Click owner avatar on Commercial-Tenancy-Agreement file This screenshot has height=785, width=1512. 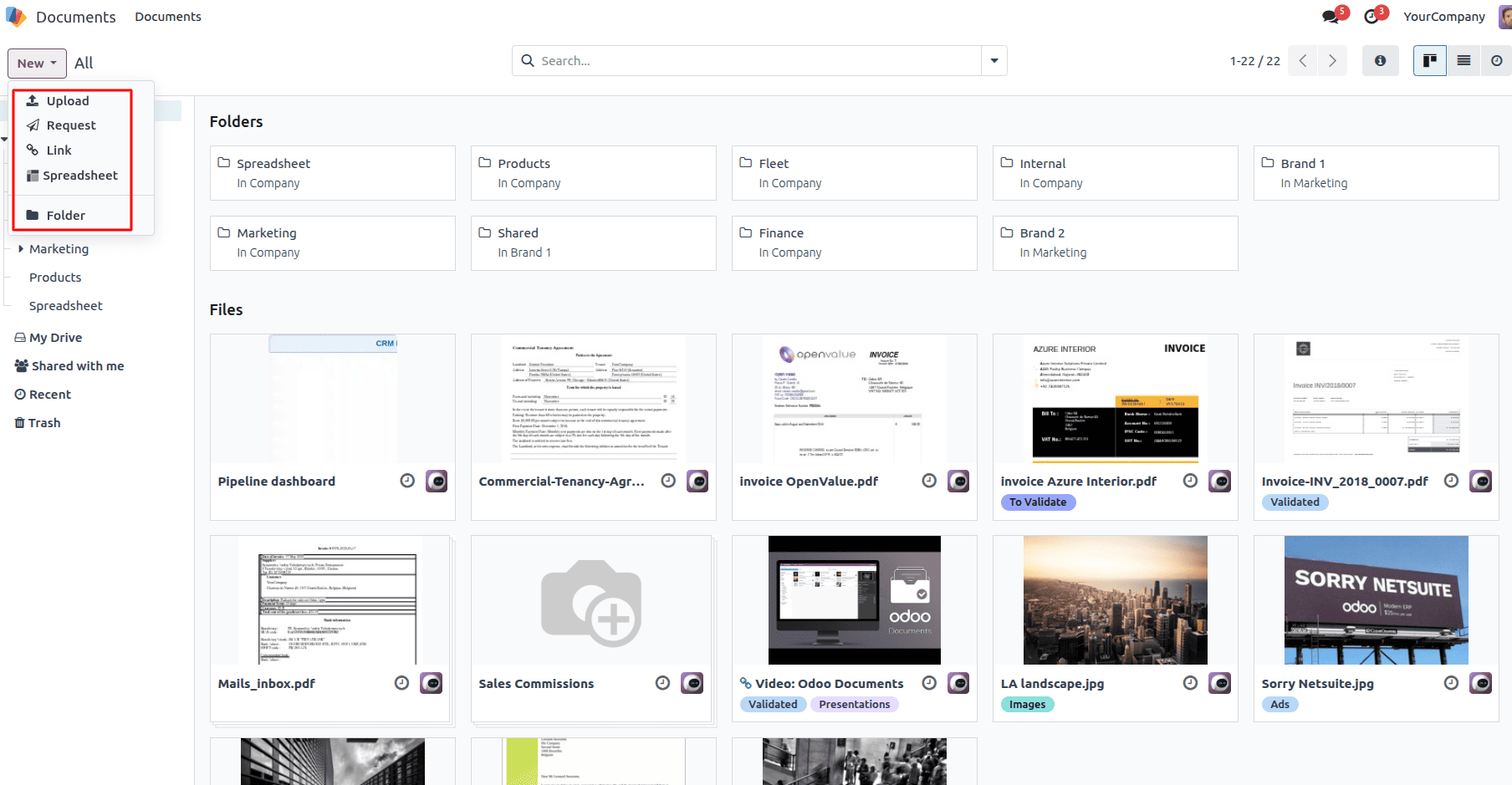tap(697, 482)
